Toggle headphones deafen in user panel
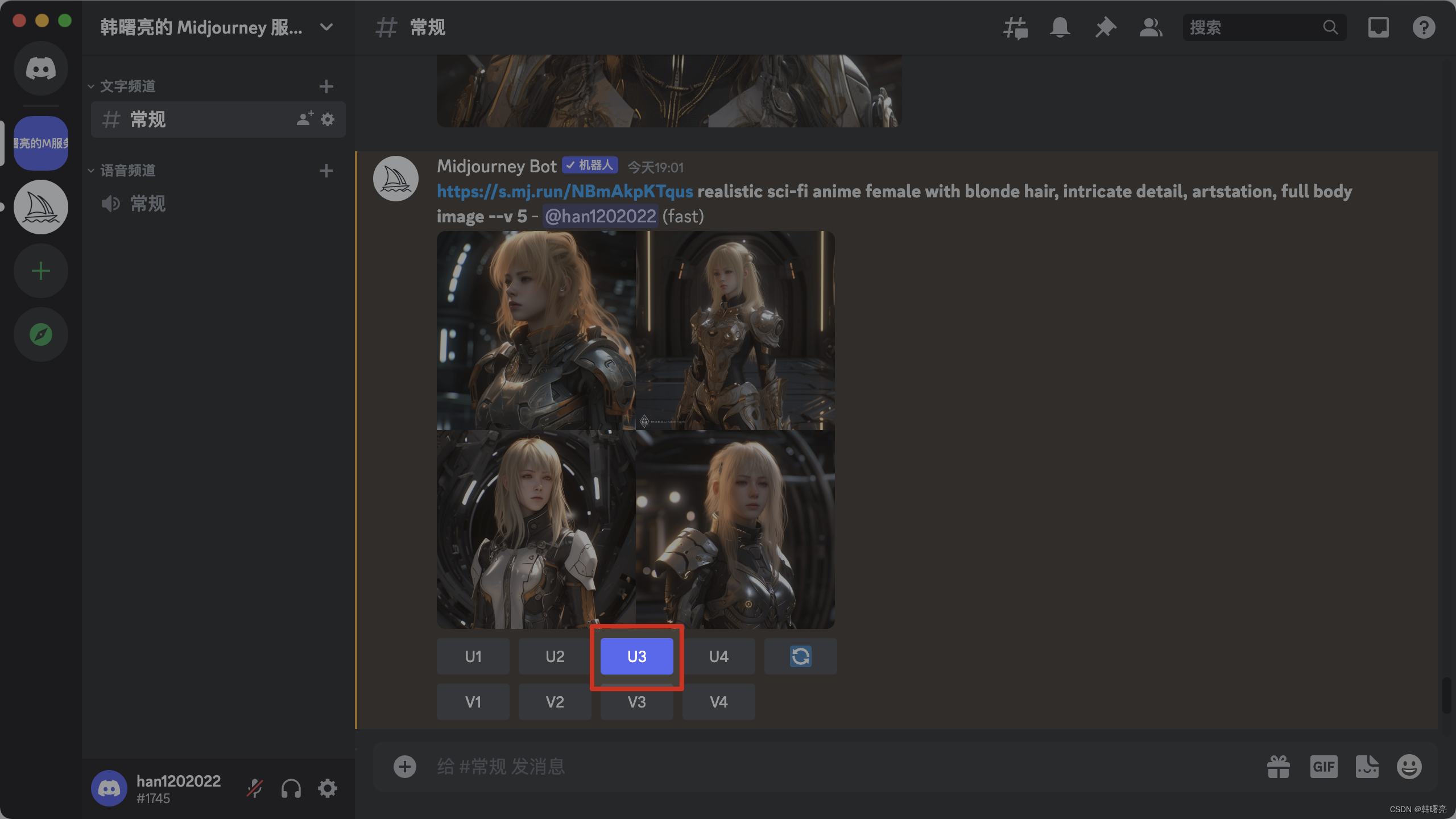 point(291,789)
